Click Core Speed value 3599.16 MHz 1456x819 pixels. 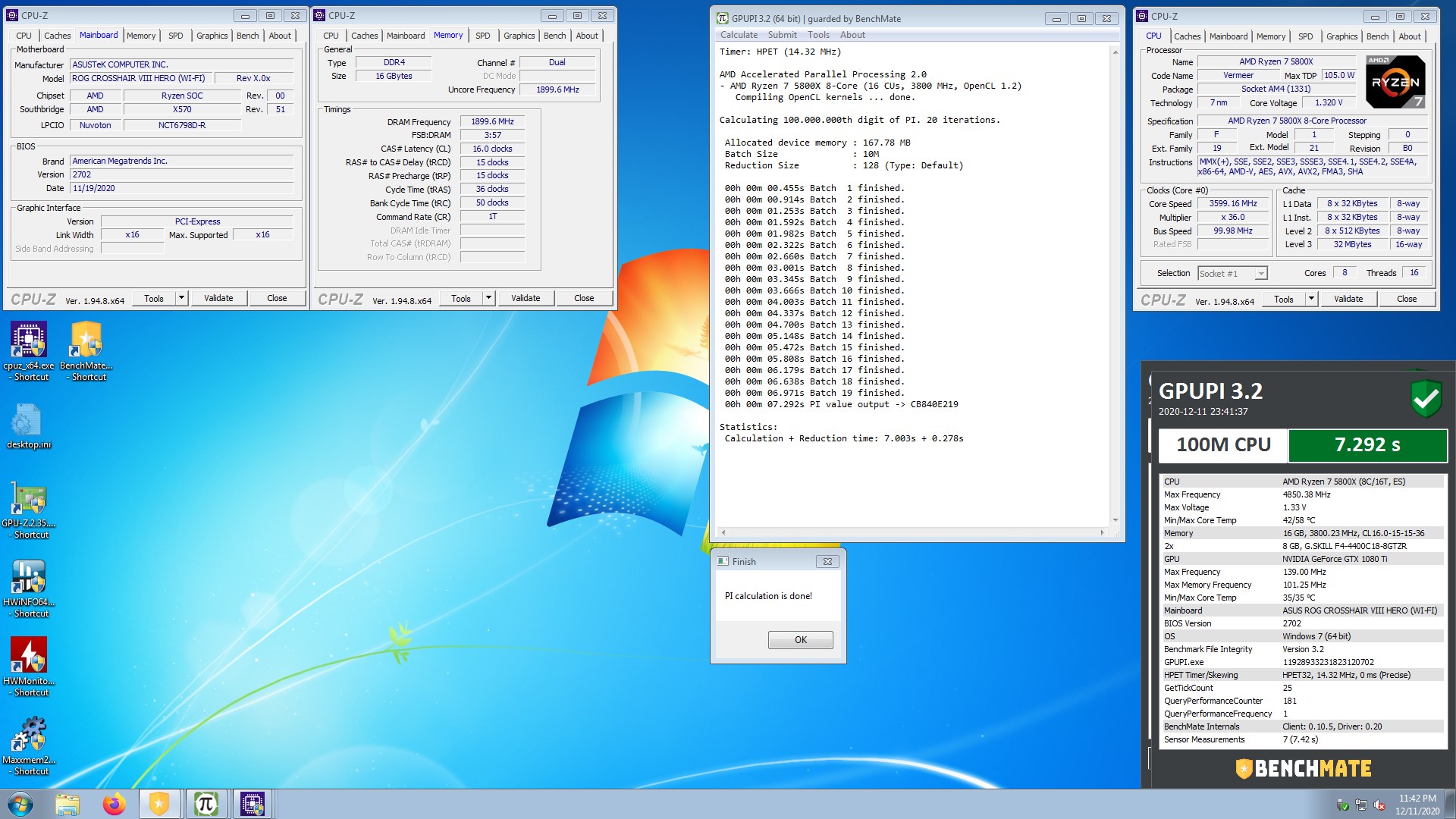1233,204
